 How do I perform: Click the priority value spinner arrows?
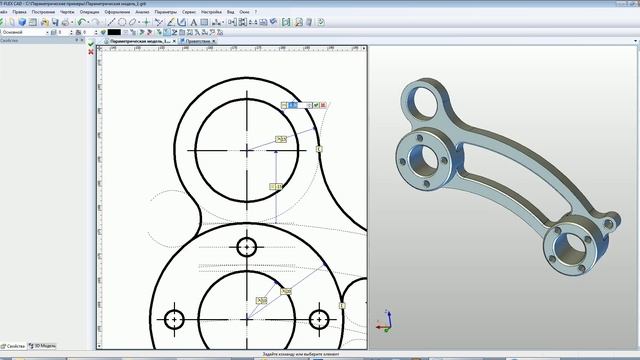96,32
